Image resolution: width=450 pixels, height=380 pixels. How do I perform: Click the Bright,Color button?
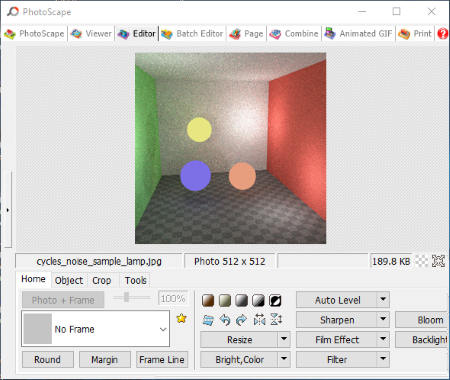tap(239, 360)
